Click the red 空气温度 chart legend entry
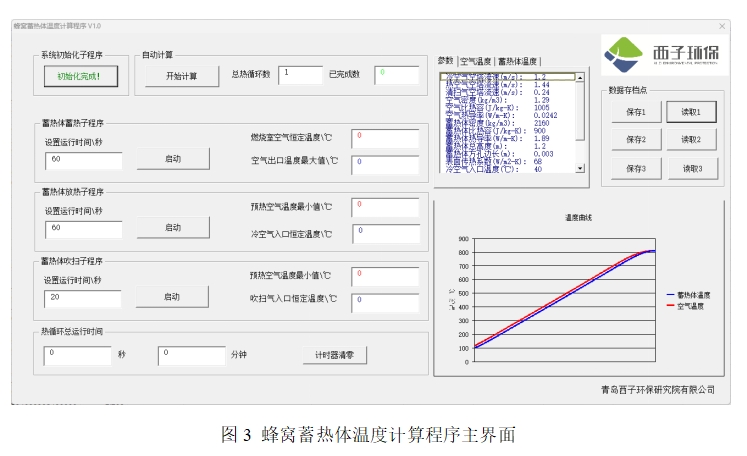The image size is (747, 456). tap(686, 306)
